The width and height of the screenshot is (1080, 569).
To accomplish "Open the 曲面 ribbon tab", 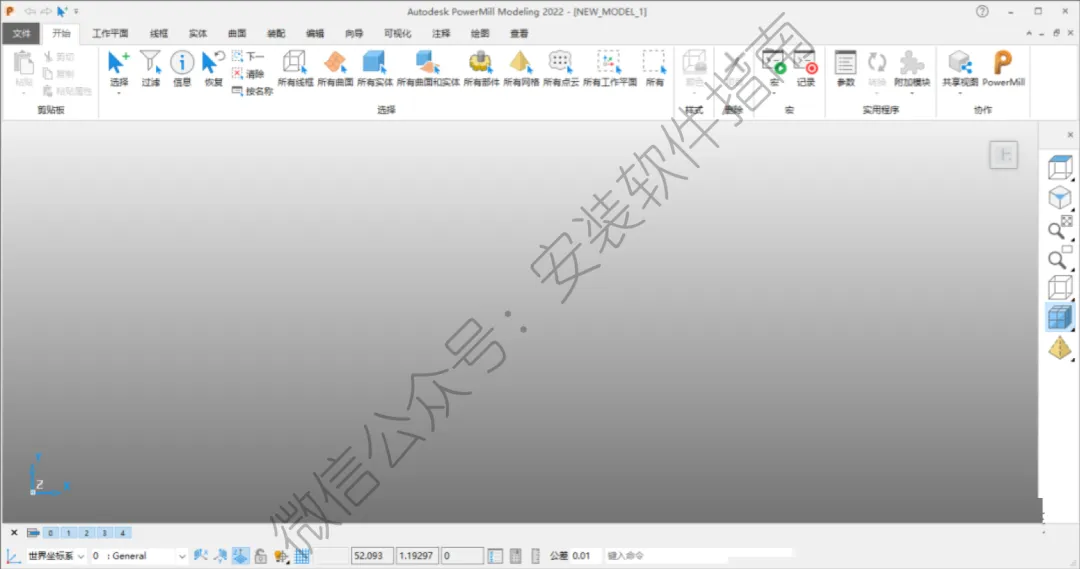I will (x=237, y=33).
